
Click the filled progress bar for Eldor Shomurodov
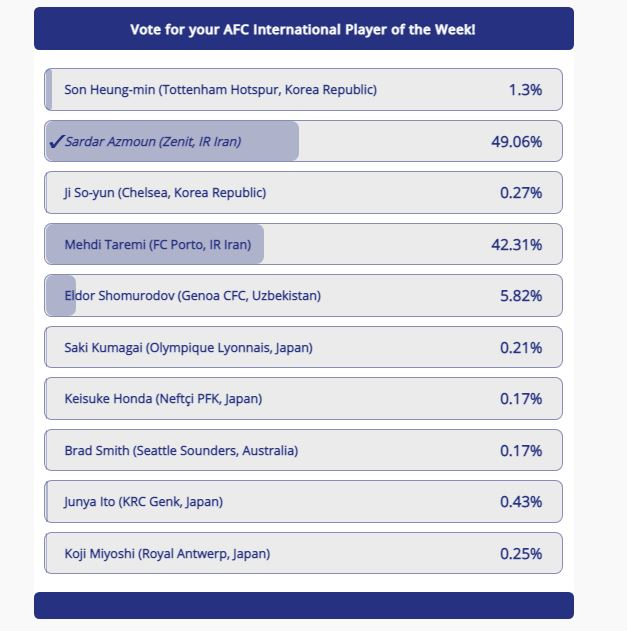[x=61, y=296]
